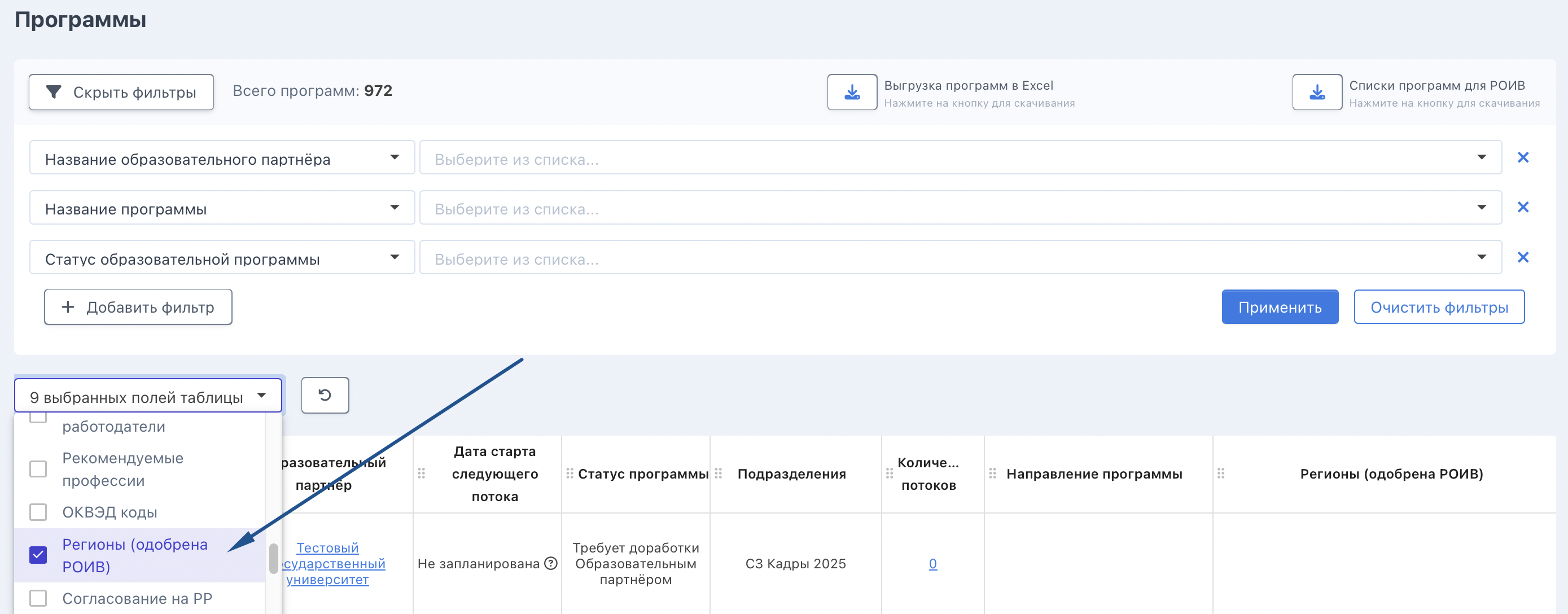Expand value list for Название программы filter
Viewport: 1568px width, 614px height.
point(961,208)
